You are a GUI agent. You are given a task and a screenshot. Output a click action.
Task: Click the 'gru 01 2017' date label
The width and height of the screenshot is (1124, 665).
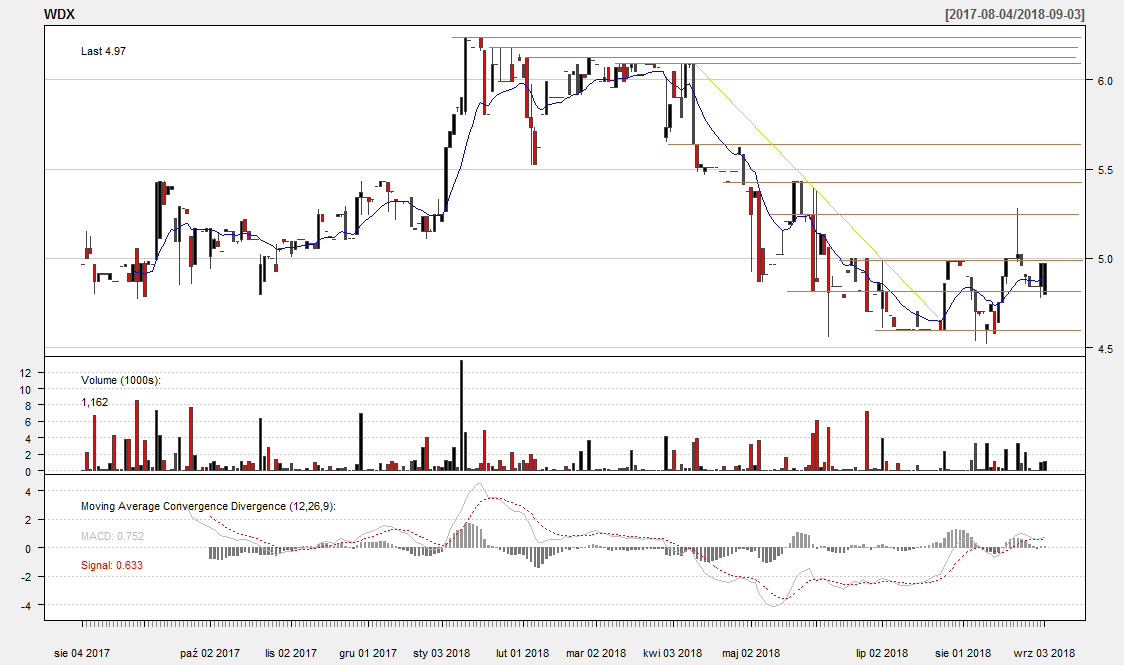(x=368, y=653)
